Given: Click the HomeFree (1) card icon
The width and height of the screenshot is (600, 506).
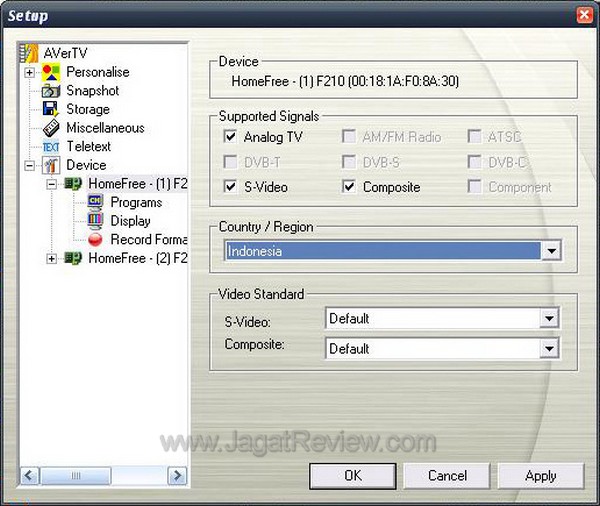Looking at the screenshot, I should point(73,184).
